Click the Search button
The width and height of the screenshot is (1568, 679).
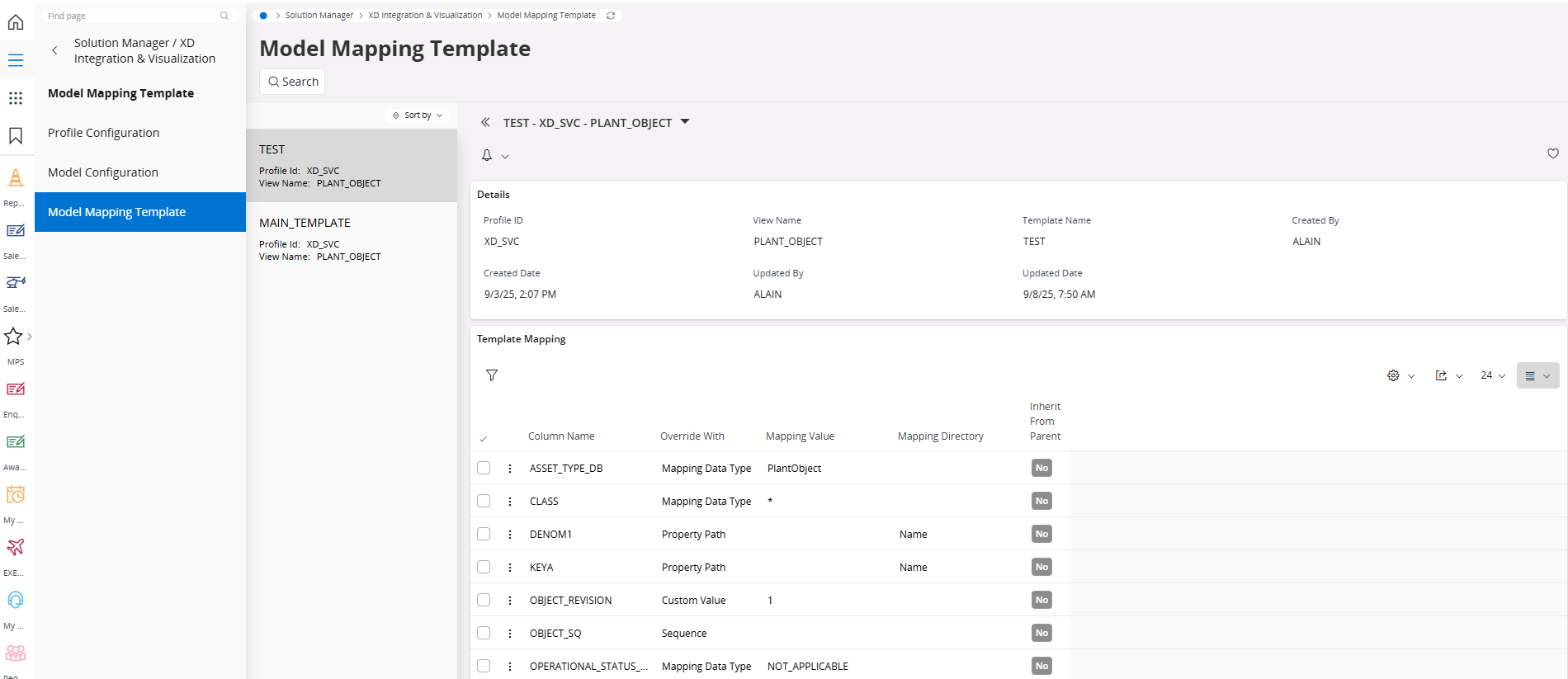pyautogui.click(x=293, y=82)
